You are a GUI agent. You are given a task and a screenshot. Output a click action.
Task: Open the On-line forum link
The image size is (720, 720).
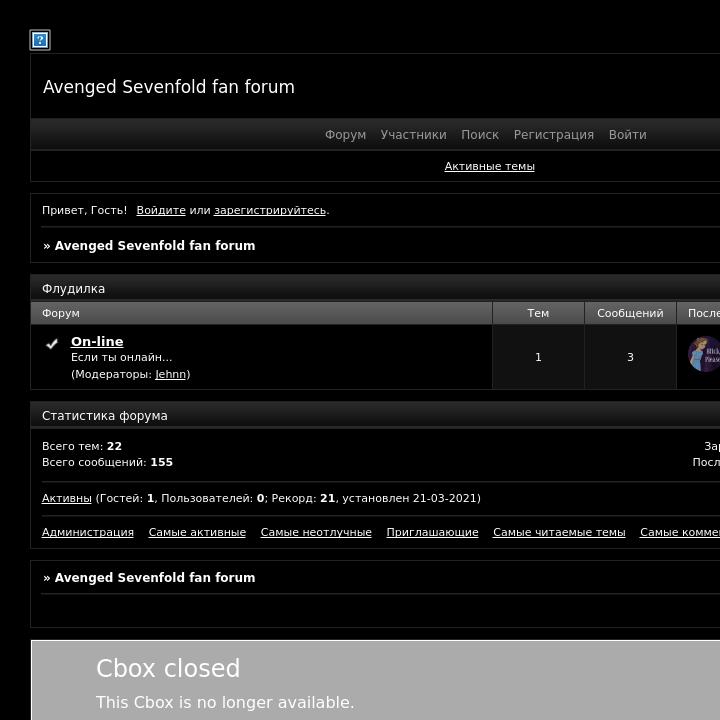coord(97,341)
